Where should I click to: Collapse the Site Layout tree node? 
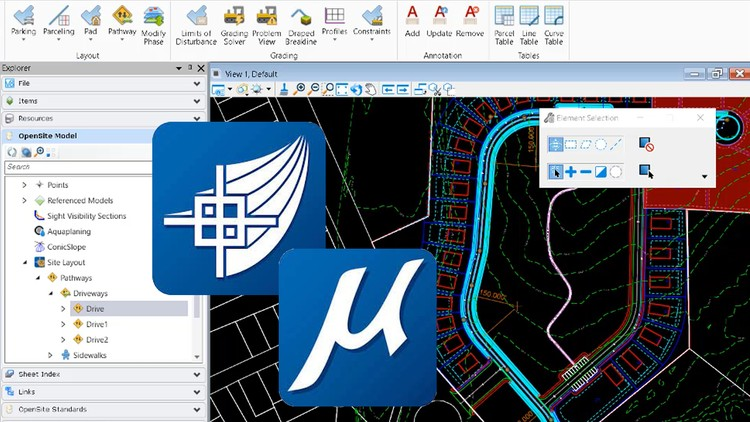coord(24,262)
